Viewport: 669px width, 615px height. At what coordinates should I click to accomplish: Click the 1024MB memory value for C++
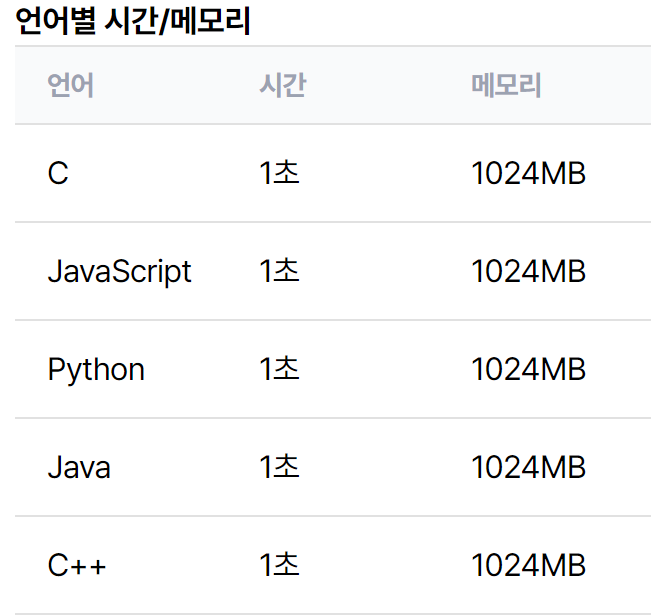[529, 565]
